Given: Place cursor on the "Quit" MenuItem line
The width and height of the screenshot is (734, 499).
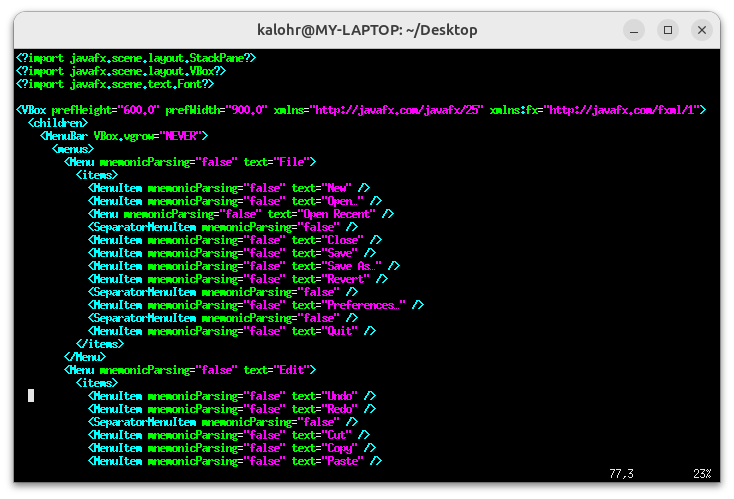Looking at the screenshot, I should coord(232,331).
